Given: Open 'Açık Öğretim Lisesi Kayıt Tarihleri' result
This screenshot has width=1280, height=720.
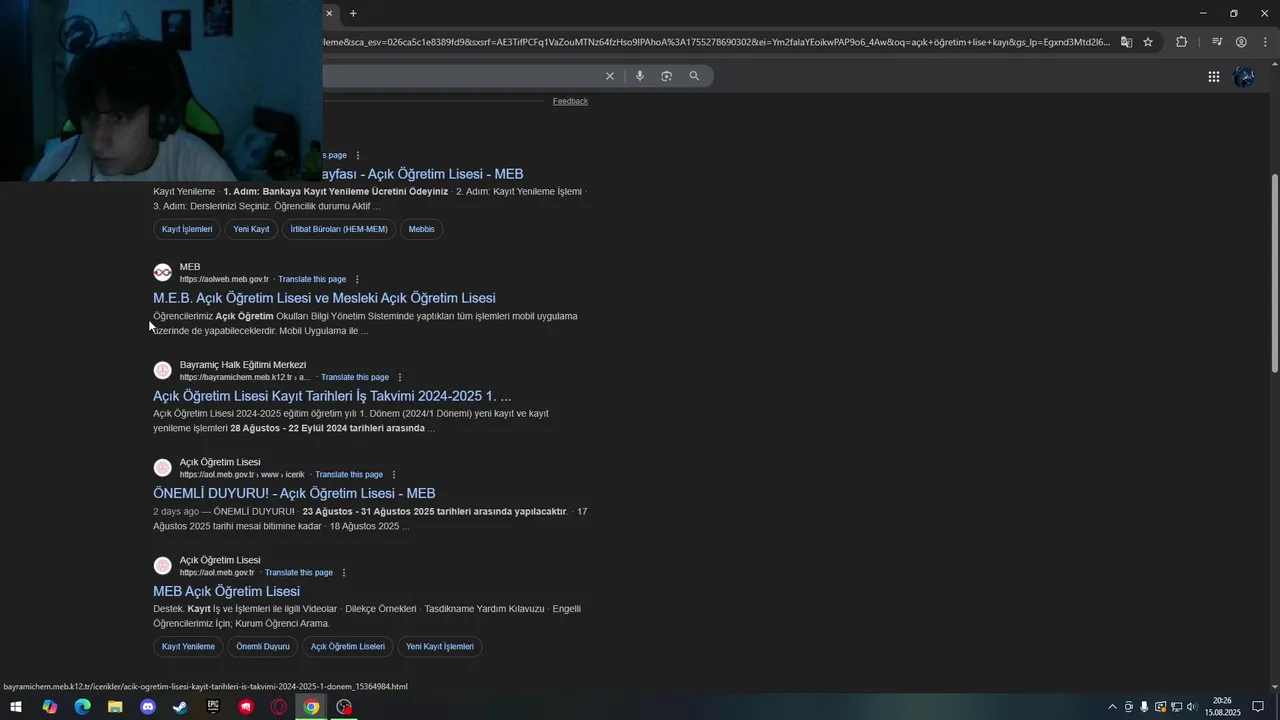Looking at the screenshot, I should [x=332, y=396].
